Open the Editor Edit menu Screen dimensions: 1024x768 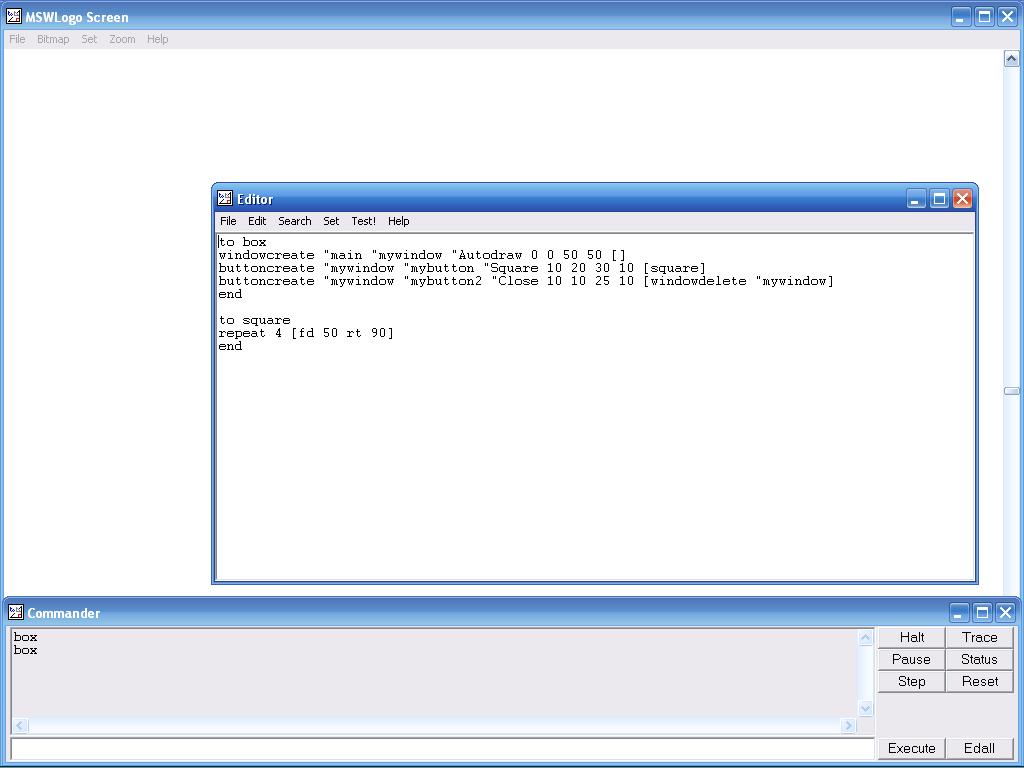257,221
